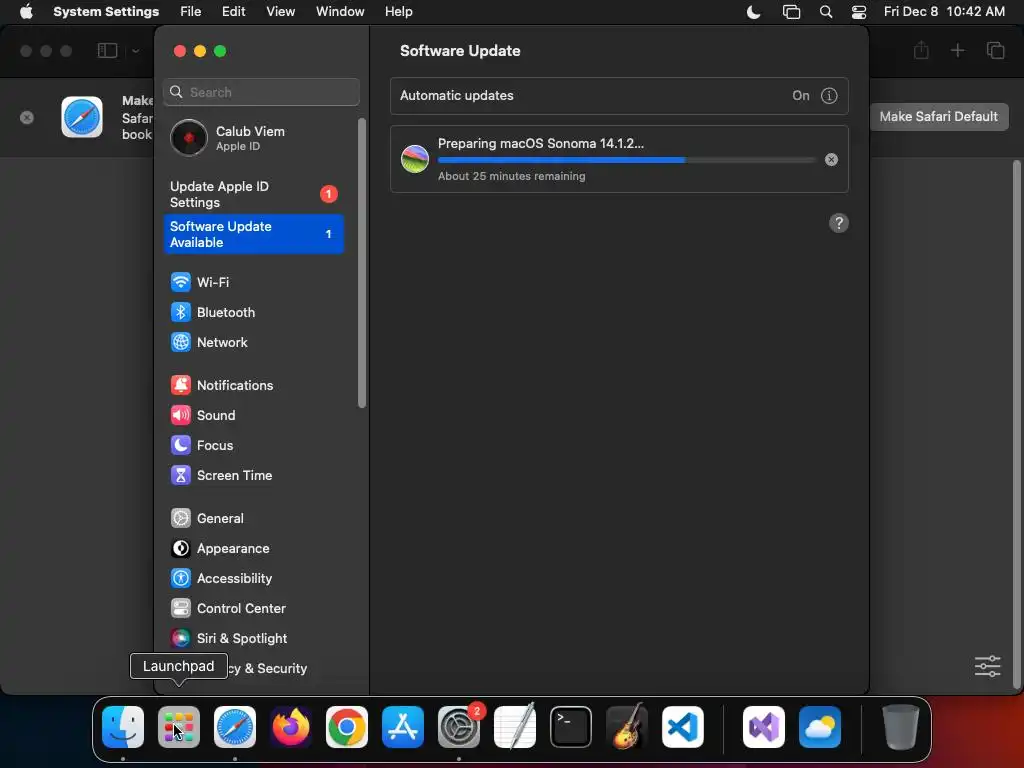Click the settings sidebar scrollbar
Screen dimensions: 1024x768
pos(362,263)
